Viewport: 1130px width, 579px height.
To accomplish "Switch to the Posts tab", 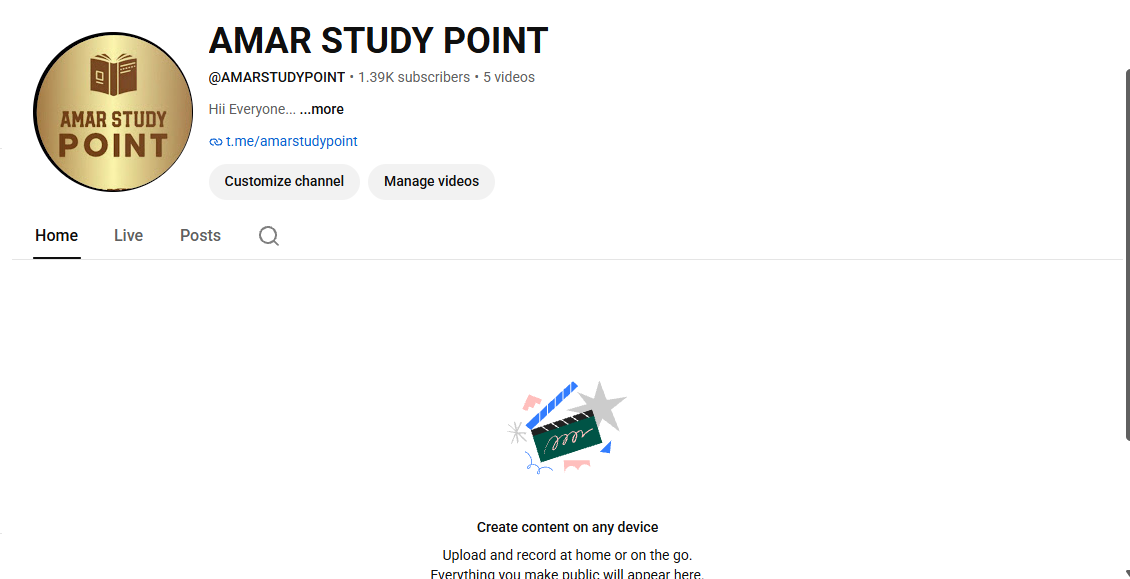I will 200,236.
